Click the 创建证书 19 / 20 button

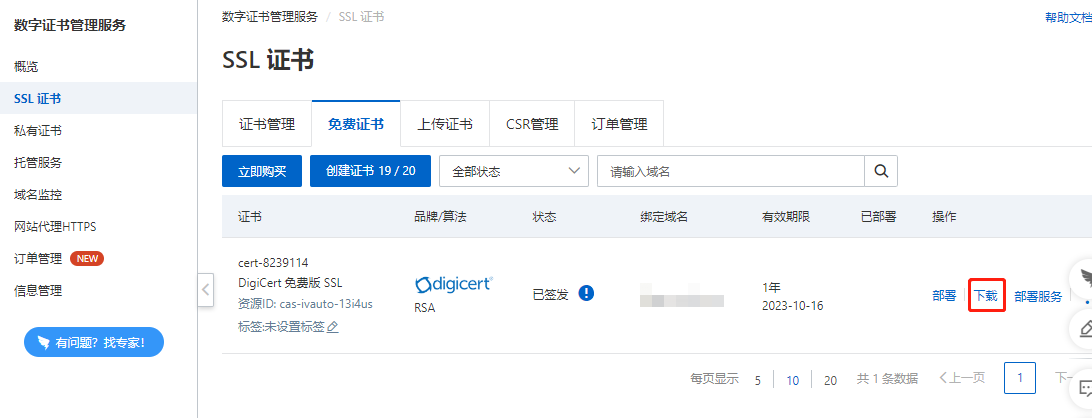click(x=370, y=171)
